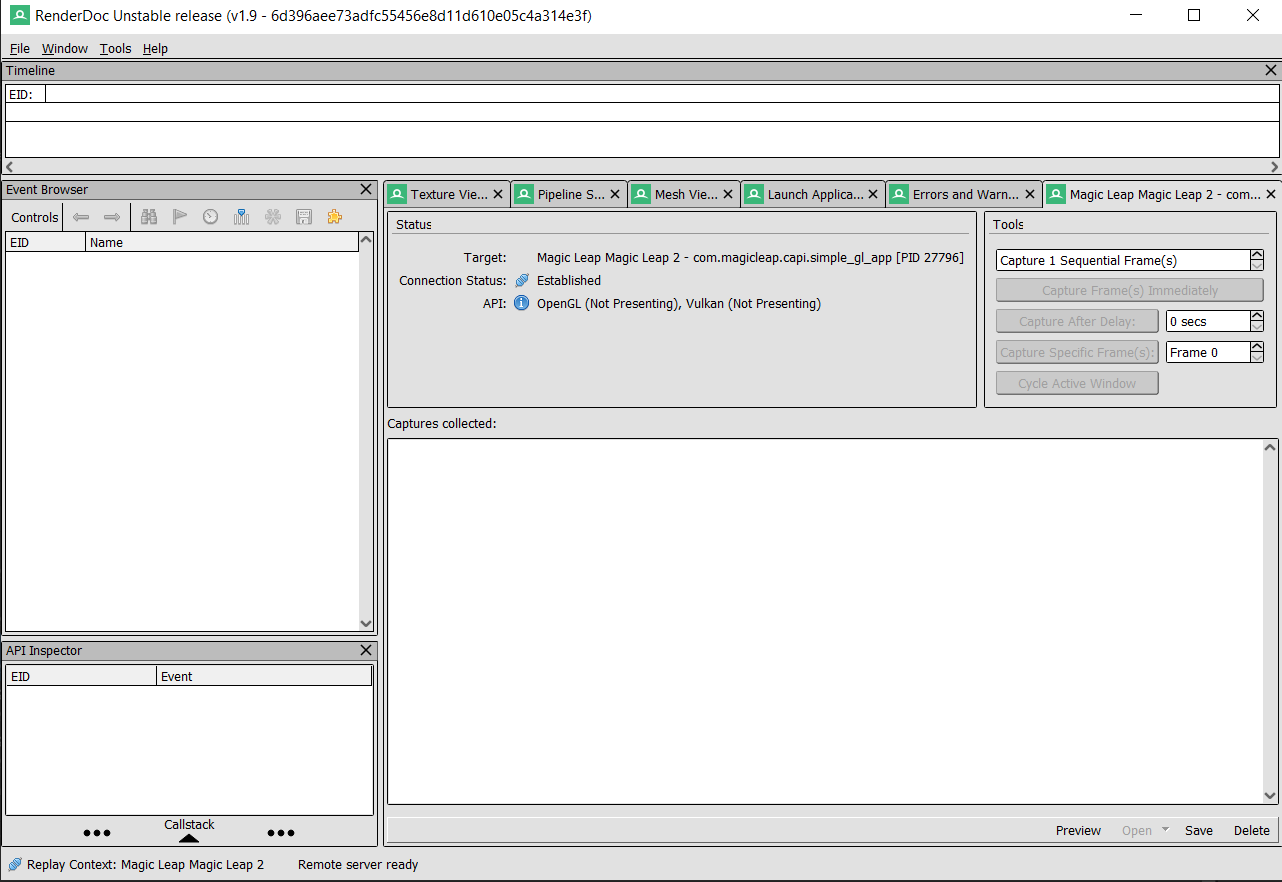This screenshot has height=882, width=1282.
Task: Click Capture After Delay button
Action: [x=1077, y=321]
